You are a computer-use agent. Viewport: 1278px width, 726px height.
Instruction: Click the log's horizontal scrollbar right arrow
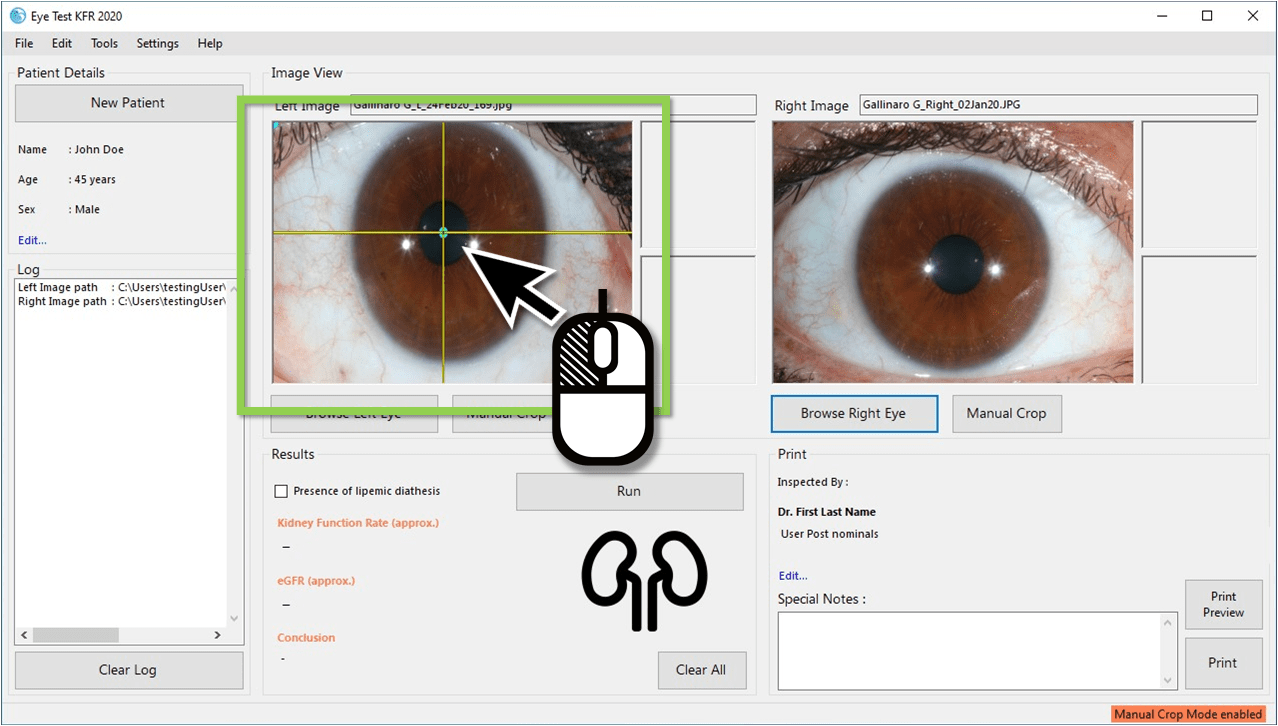(x=218, y=635)
